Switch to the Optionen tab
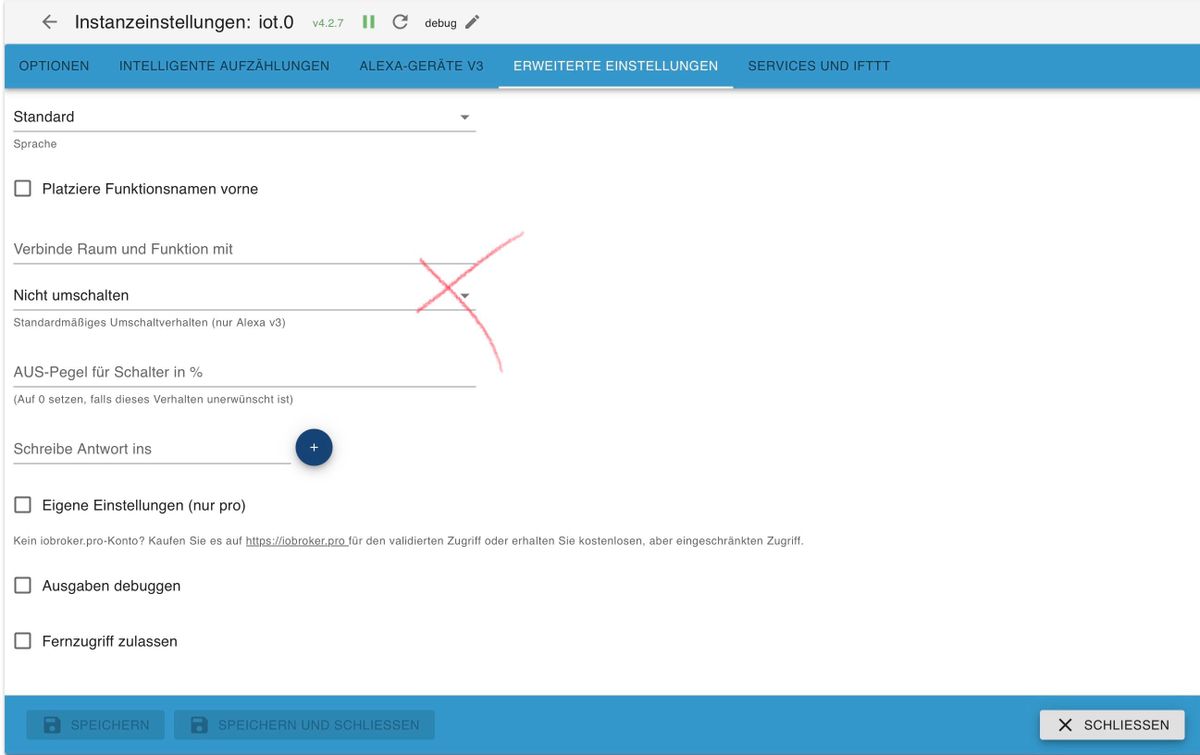This screenshot has height=755, width=1200. (54, 66)
